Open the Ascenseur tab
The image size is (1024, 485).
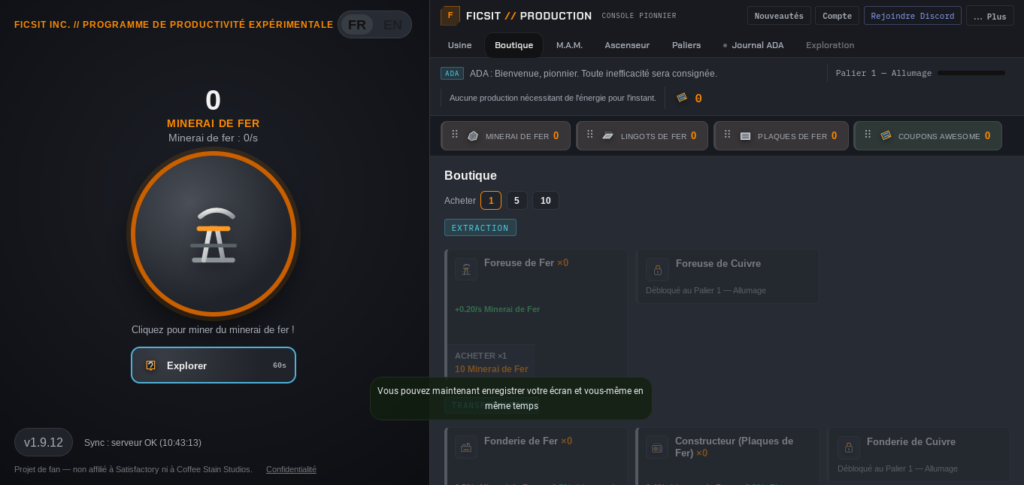[627, 45]
